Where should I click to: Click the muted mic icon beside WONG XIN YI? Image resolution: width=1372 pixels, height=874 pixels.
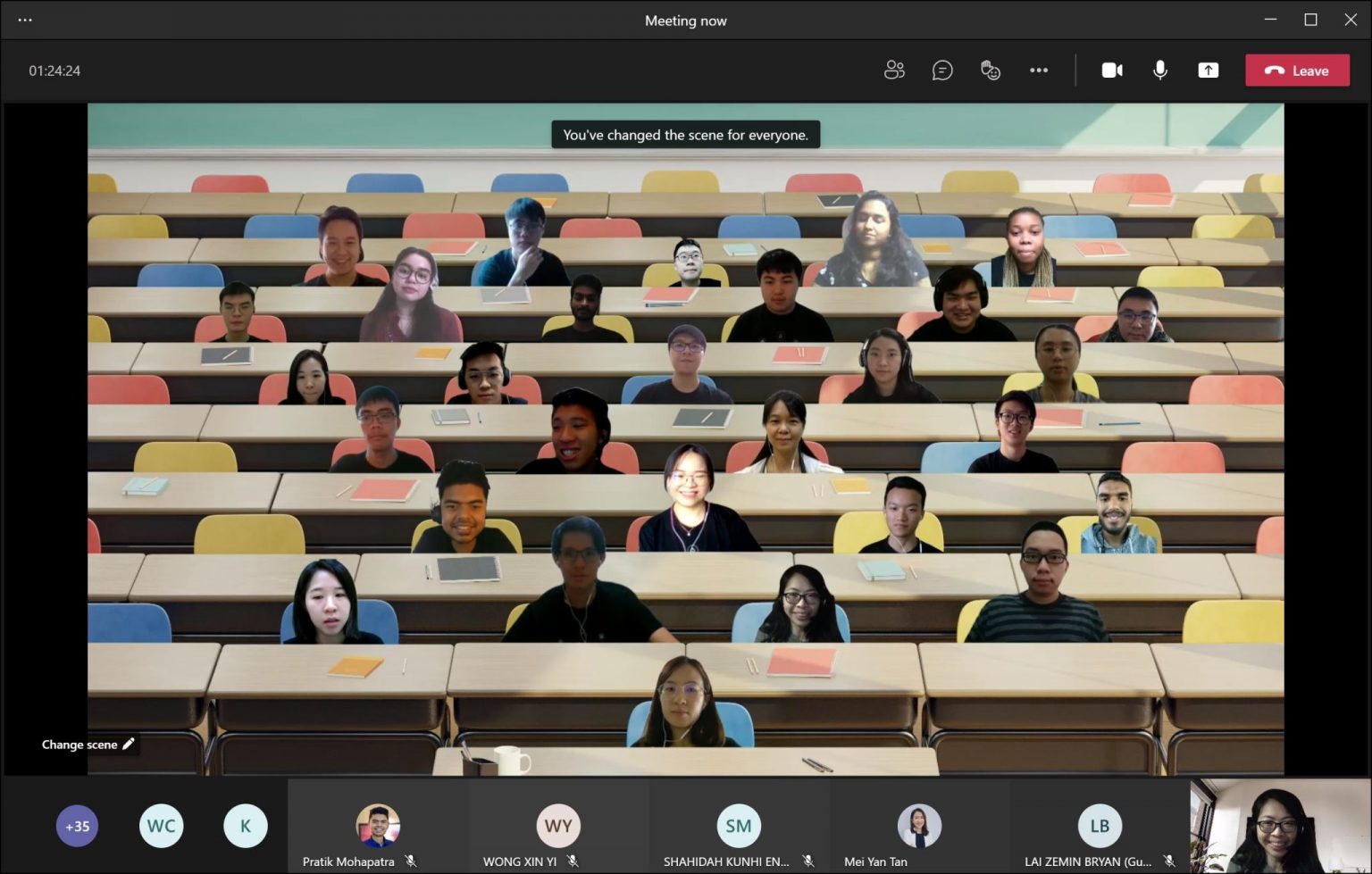573,861
